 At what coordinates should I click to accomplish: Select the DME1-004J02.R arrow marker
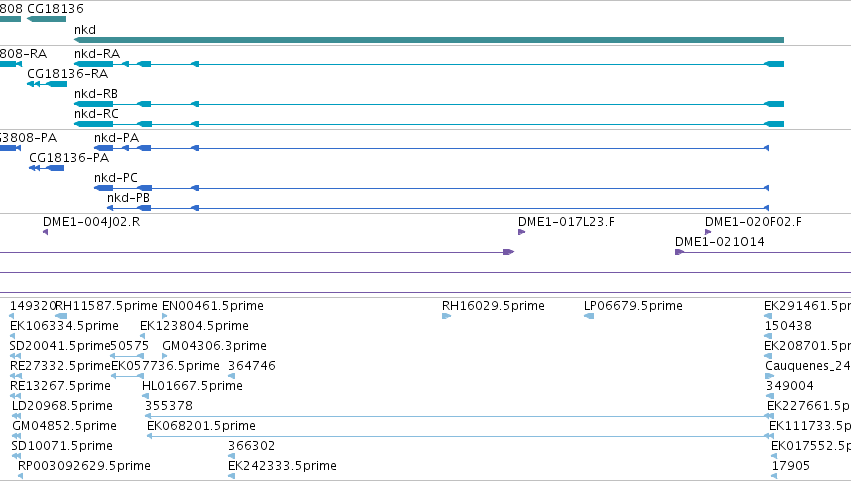[x=46, y=232]
